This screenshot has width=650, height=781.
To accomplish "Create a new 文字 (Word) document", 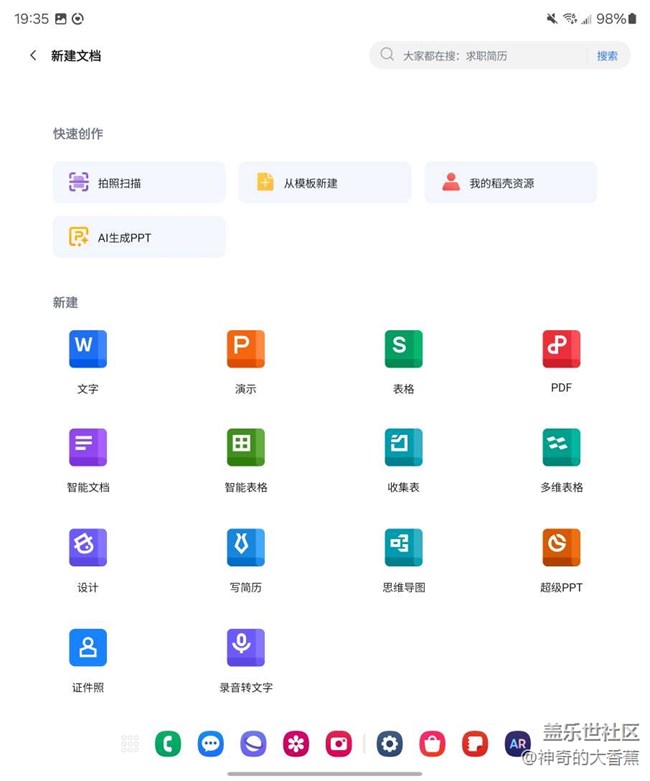I will 88,350.
